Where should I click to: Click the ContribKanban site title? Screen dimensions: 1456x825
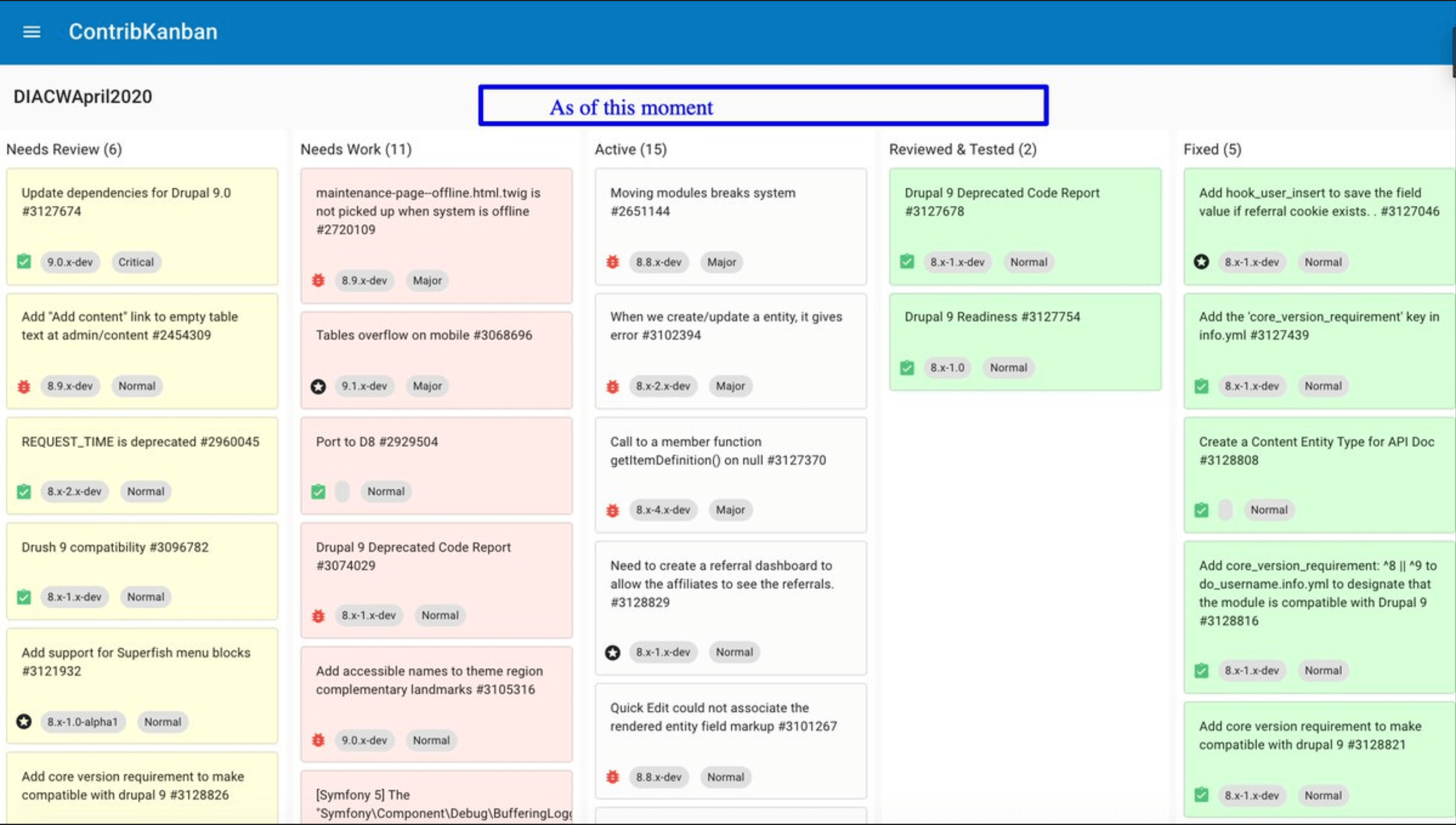pyautogui.click(x=143, y=31)
